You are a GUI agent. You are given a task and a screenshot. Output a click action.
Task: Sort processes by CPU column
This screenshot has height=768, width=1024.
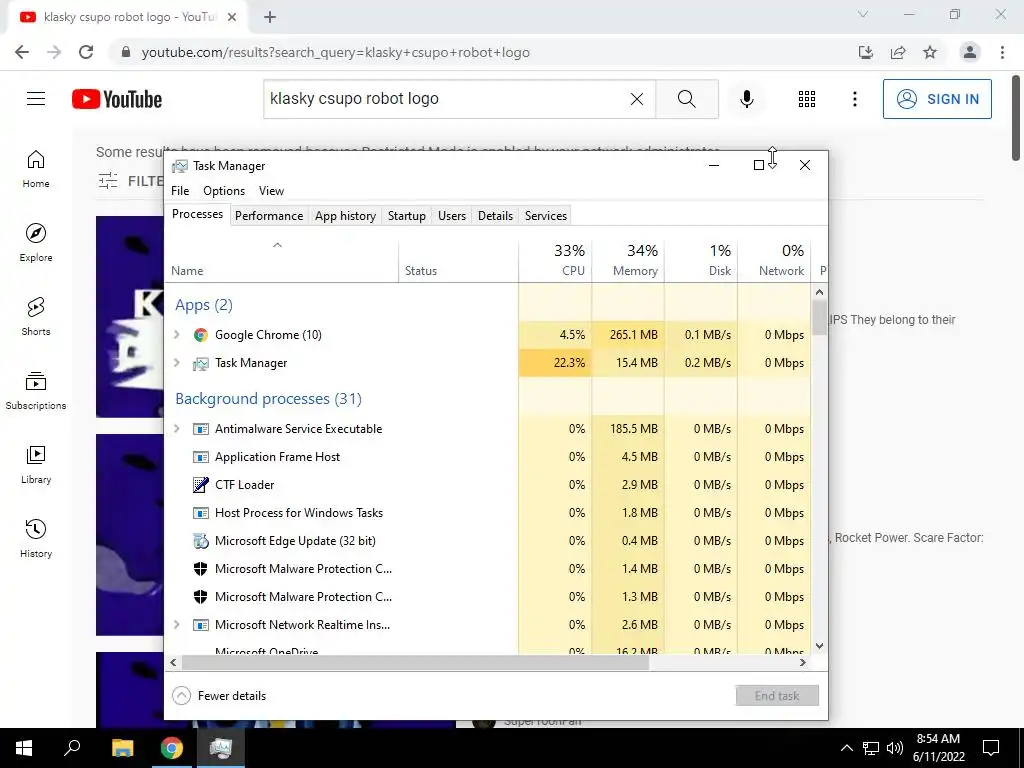coord(555,261)
